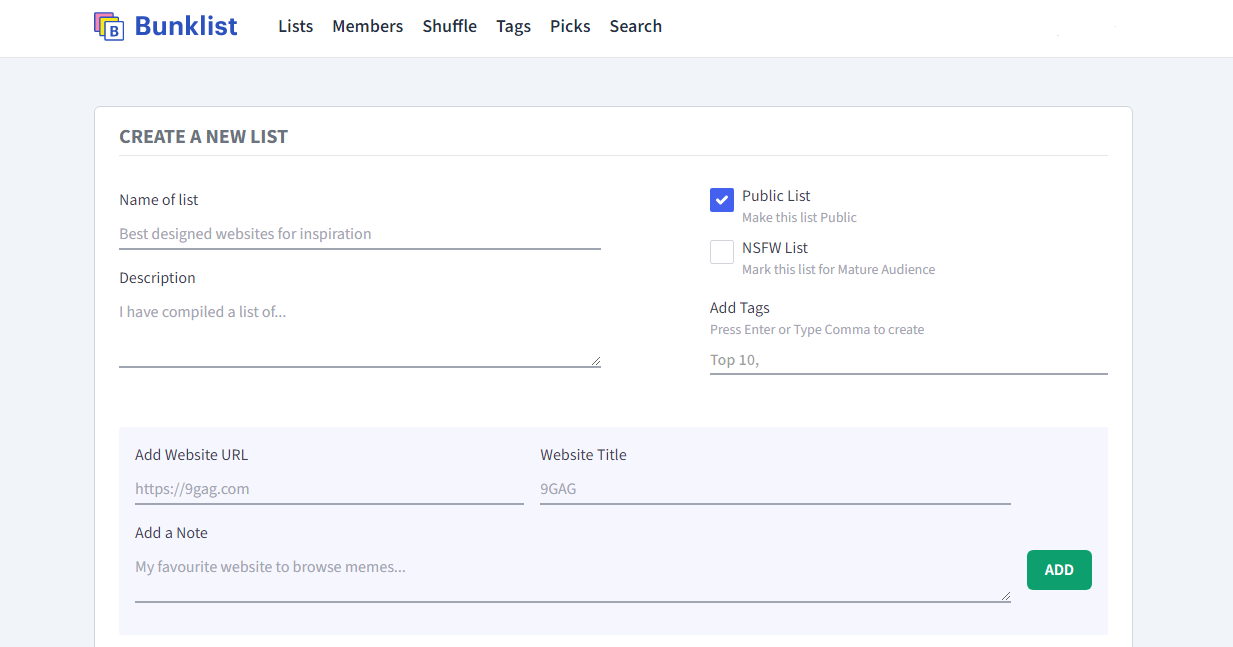Click the green ADD button

(x=1059, y=570)
